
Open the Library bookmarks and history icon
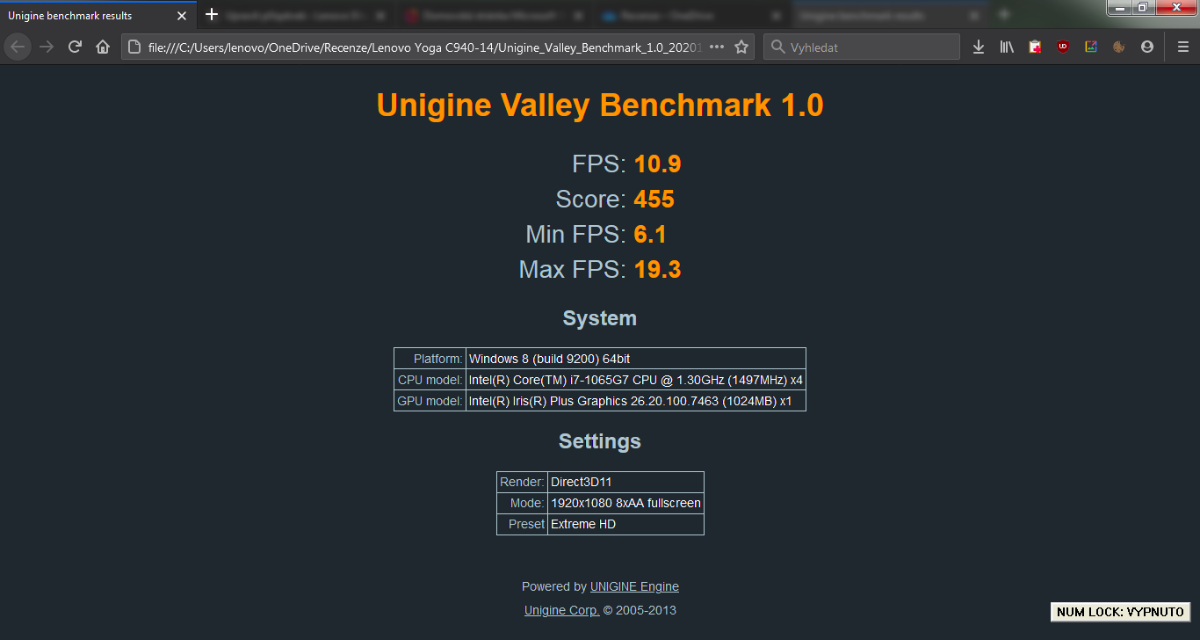pyautogui.click(x=1007, y=47)
